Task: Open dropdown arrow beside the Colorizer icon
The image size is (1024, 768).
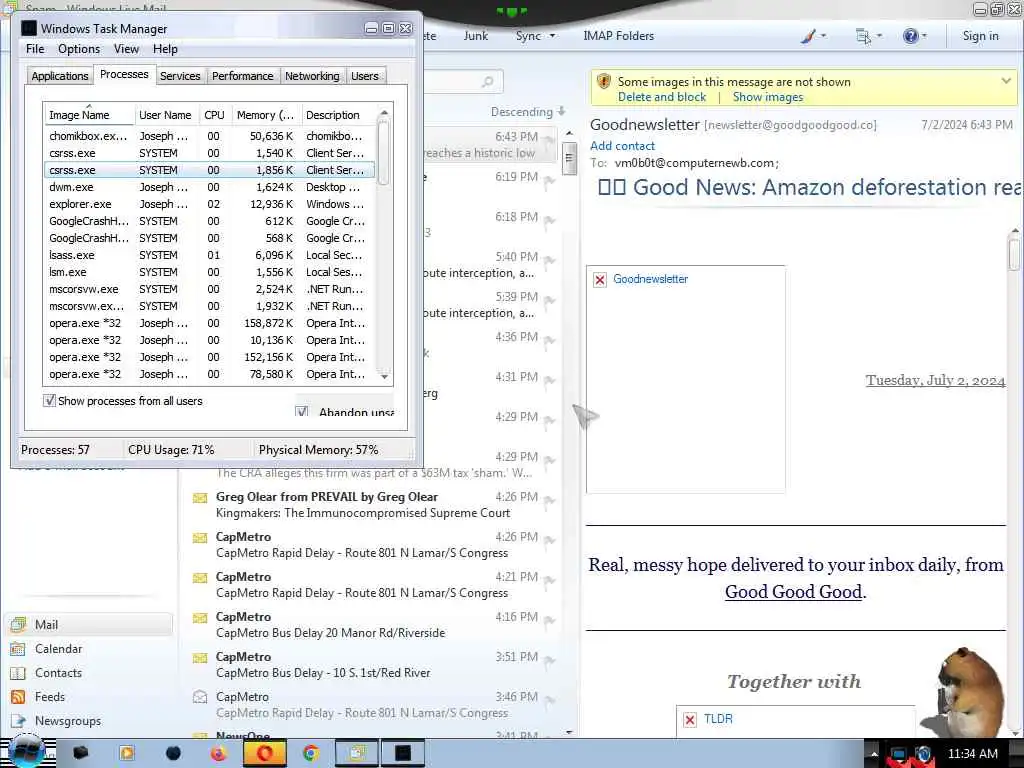Action: coord(823,37)
